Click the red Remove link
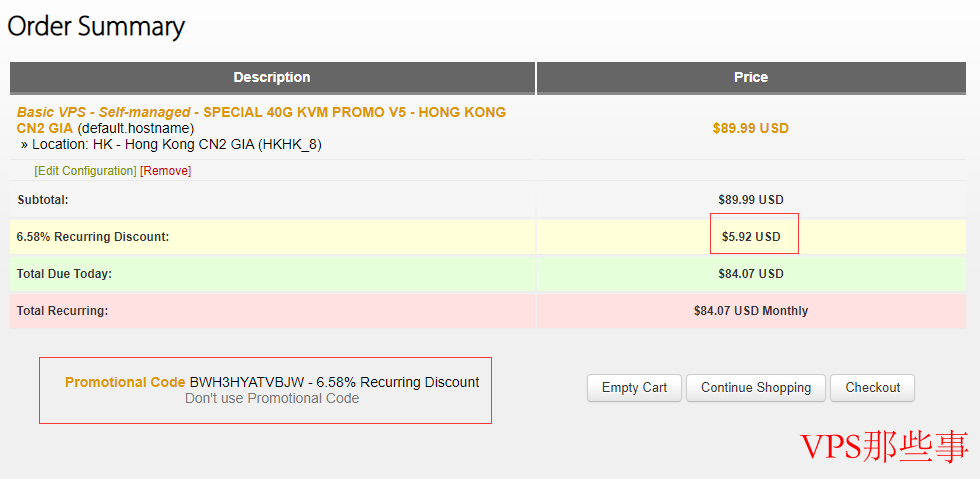The image size is (980, 479). point(165,171)
